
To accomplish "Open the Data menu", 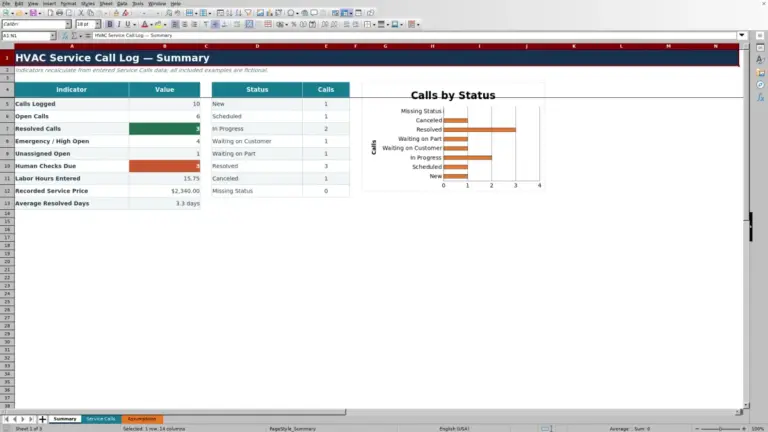I will pyautogui.click(x=122, y=3).
